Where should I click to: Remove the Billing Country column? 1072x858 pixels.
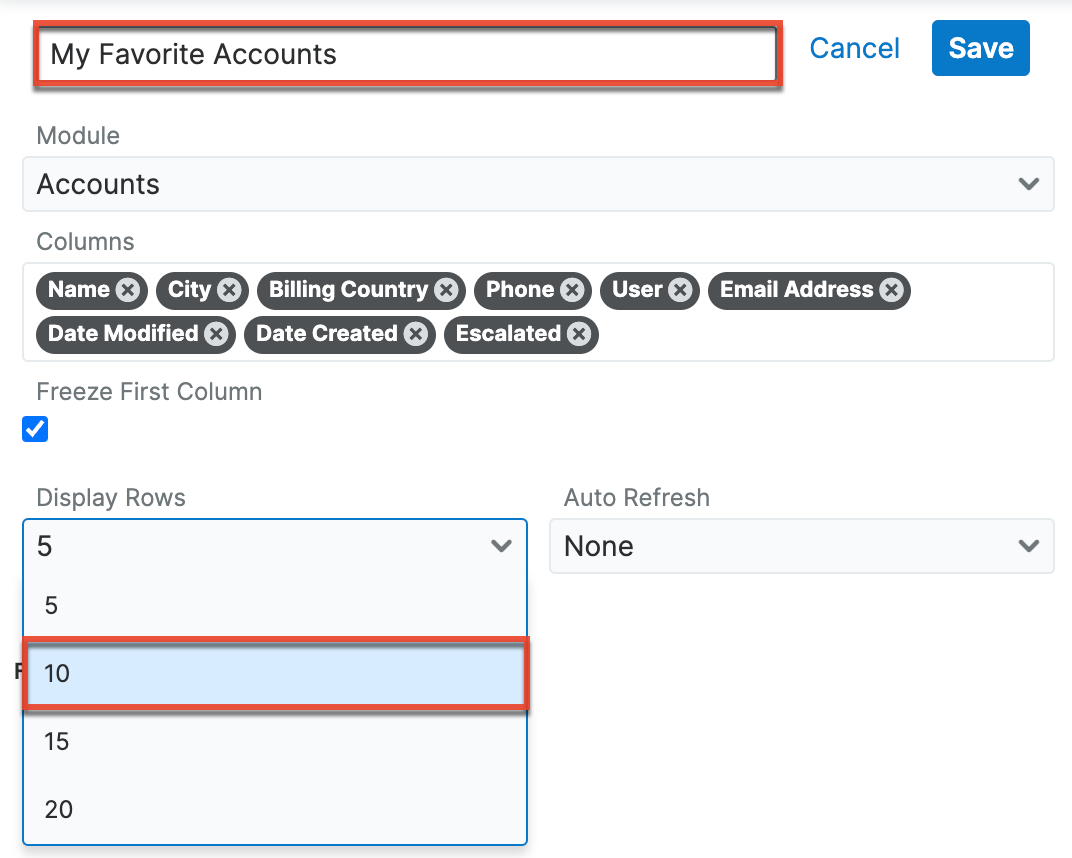(x=446, y=290)
